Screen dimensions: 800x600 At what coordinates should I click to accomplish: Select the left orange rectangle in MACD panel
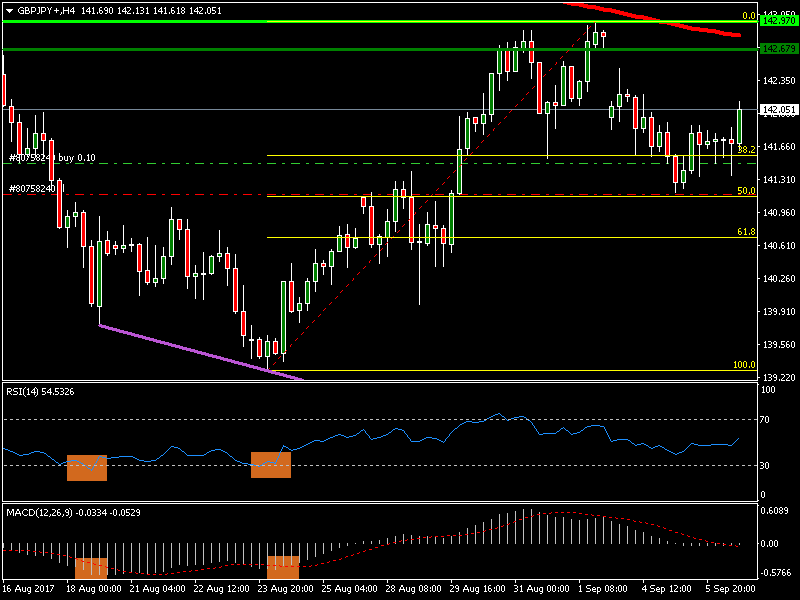[90, 567]
